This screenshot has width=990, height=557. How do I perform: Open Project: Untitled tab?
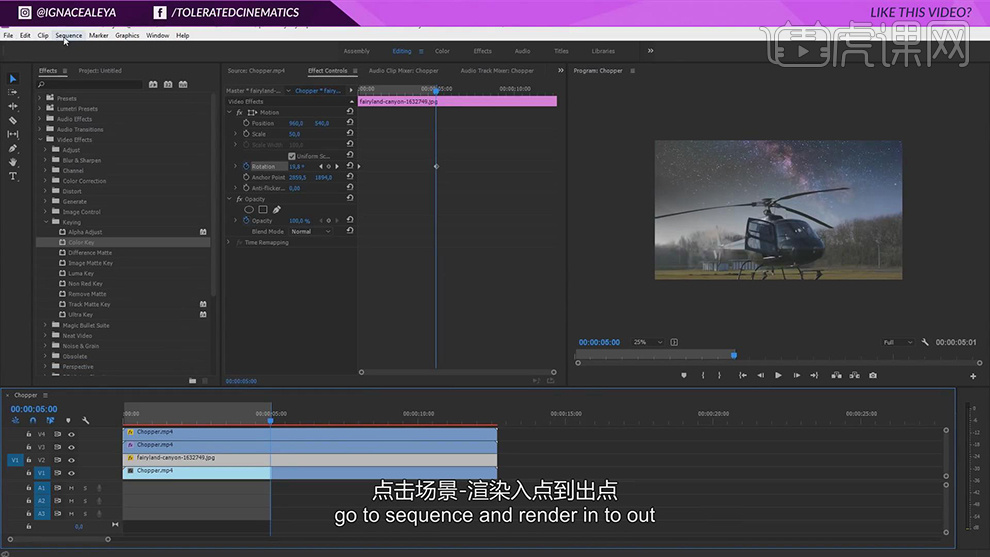(100, 71)
